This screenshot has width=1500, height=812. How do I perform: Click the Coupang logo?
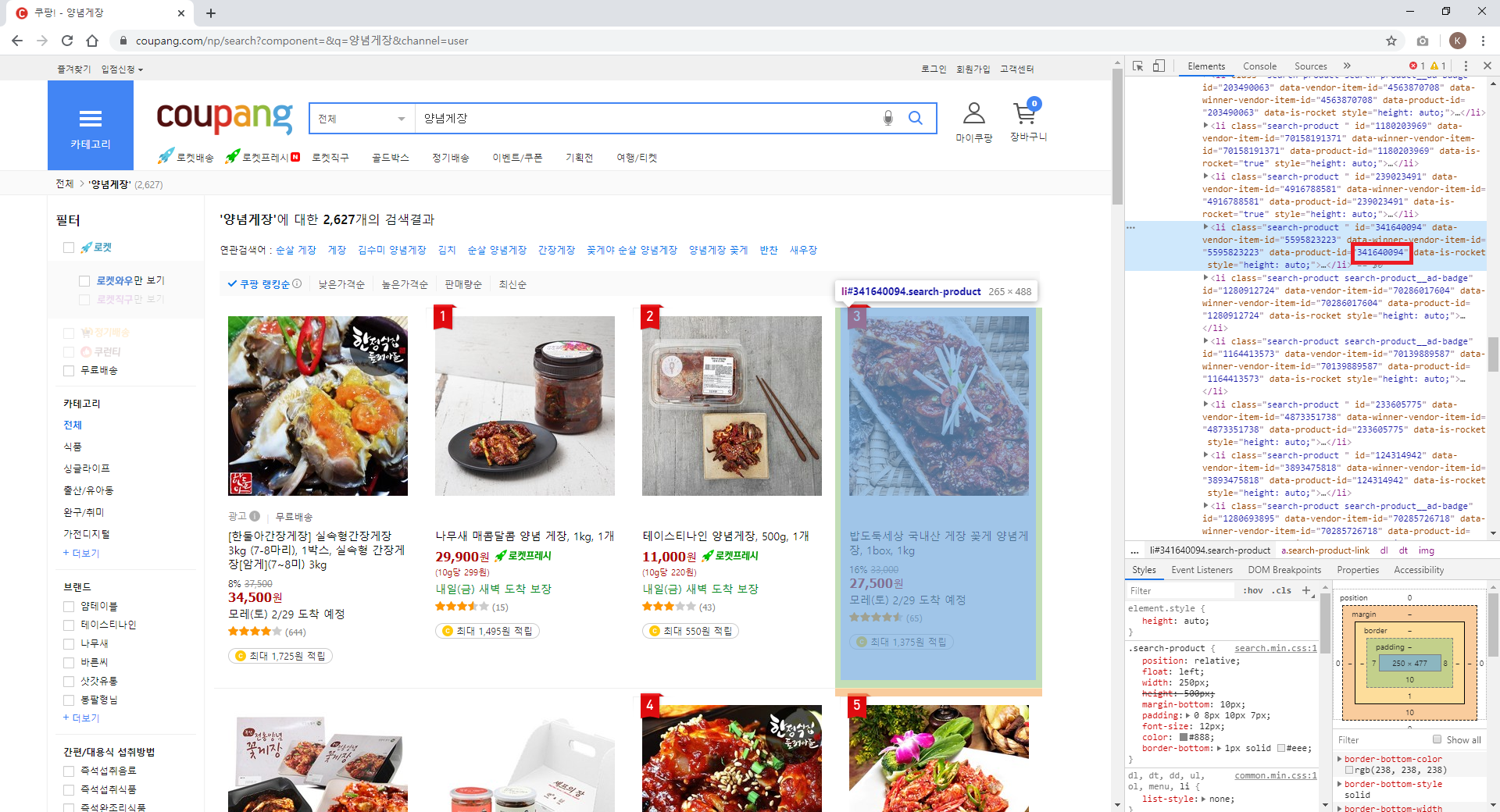(225, 117)
